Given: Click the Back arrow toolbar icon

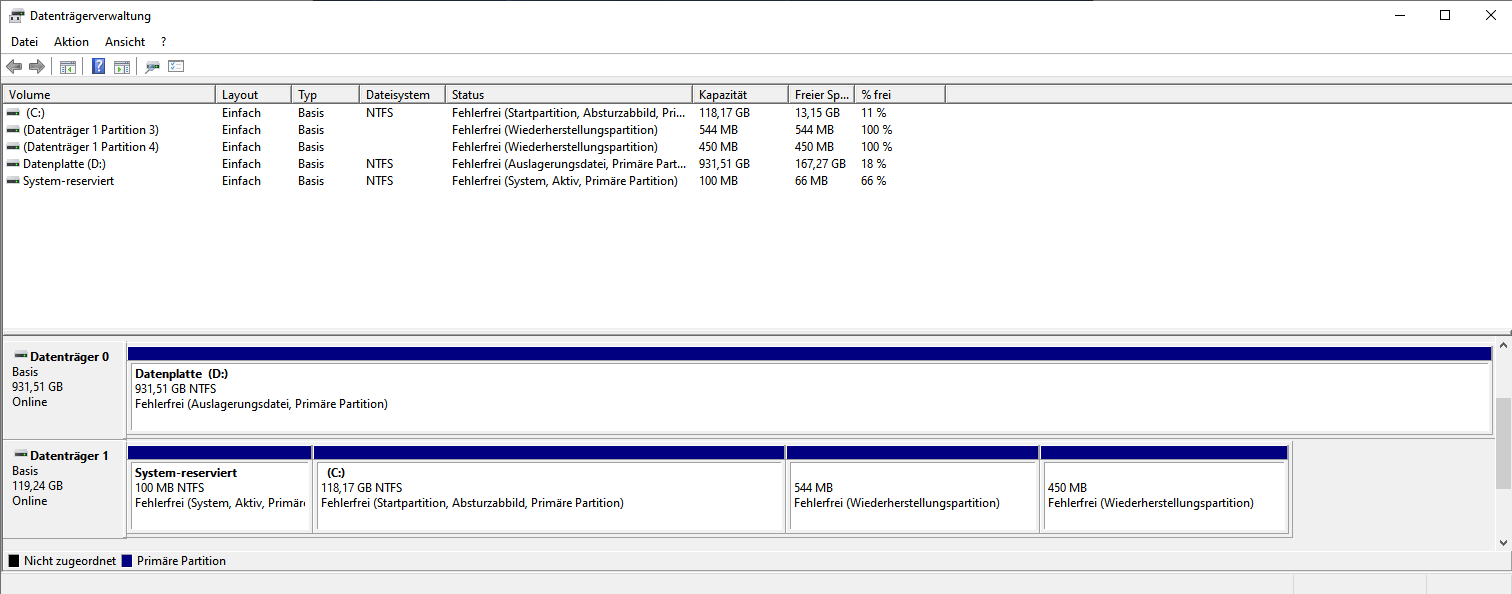Looking at the screenshot, I should click(14, 67).
